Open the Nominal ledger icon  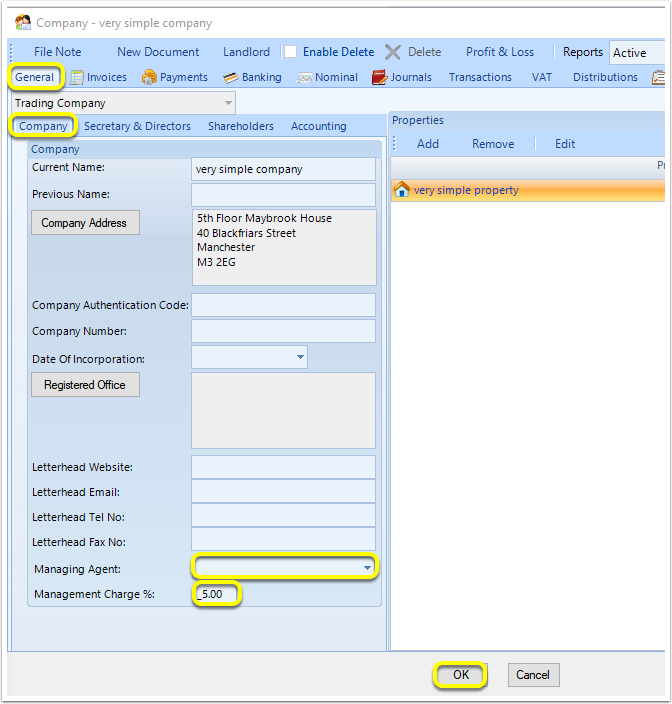point(304,78)
